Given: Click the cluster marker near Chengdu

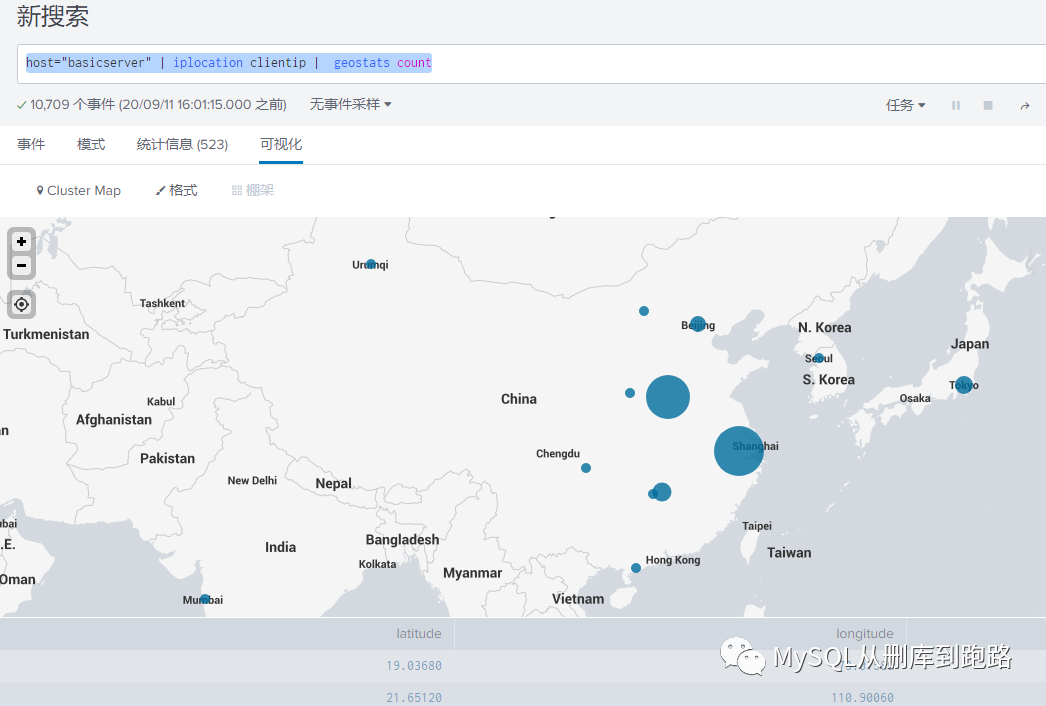Looking at the screenshot, I should coord(586,468).
